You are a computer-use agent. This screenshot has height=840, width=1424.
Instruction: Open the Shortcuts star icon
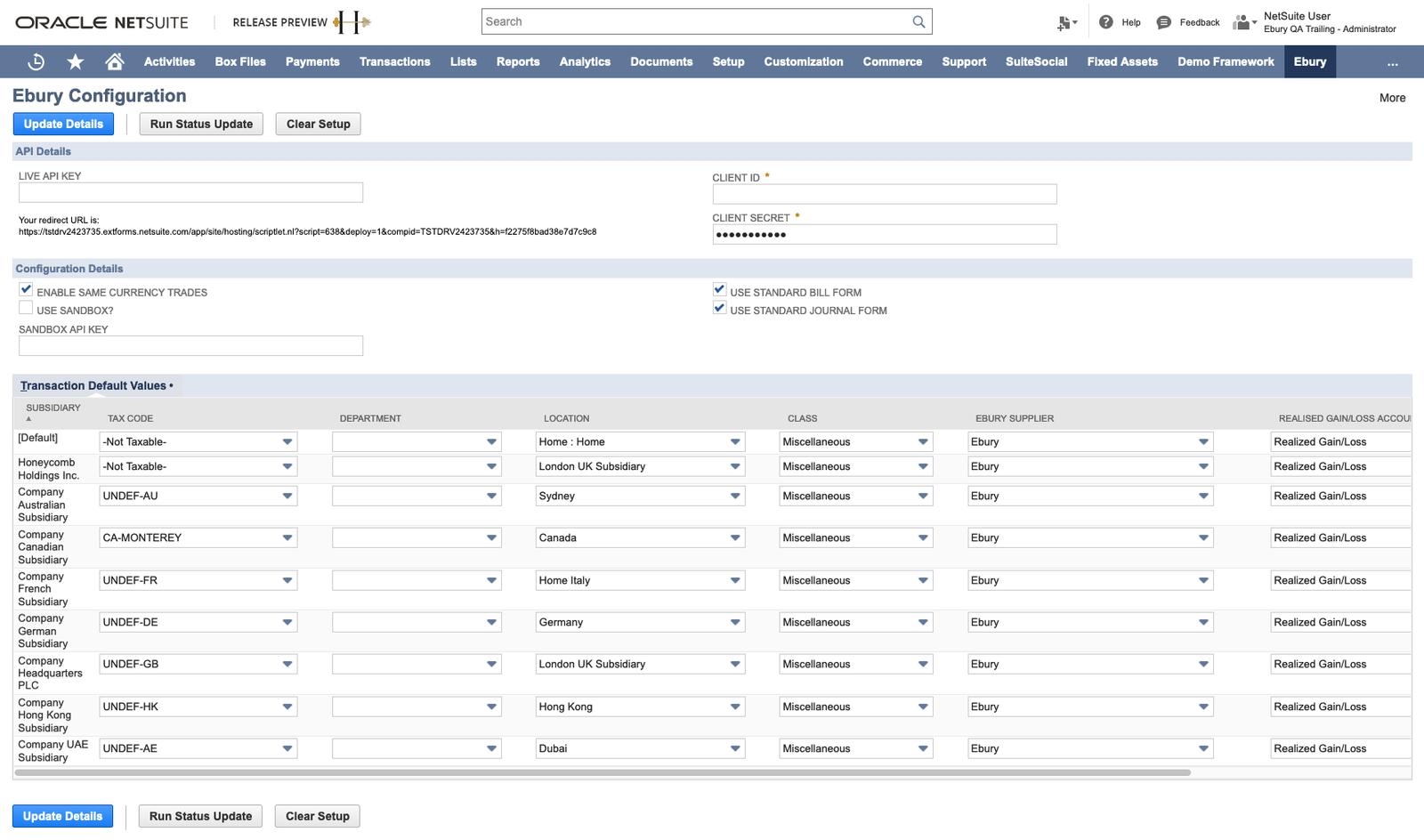76,61
